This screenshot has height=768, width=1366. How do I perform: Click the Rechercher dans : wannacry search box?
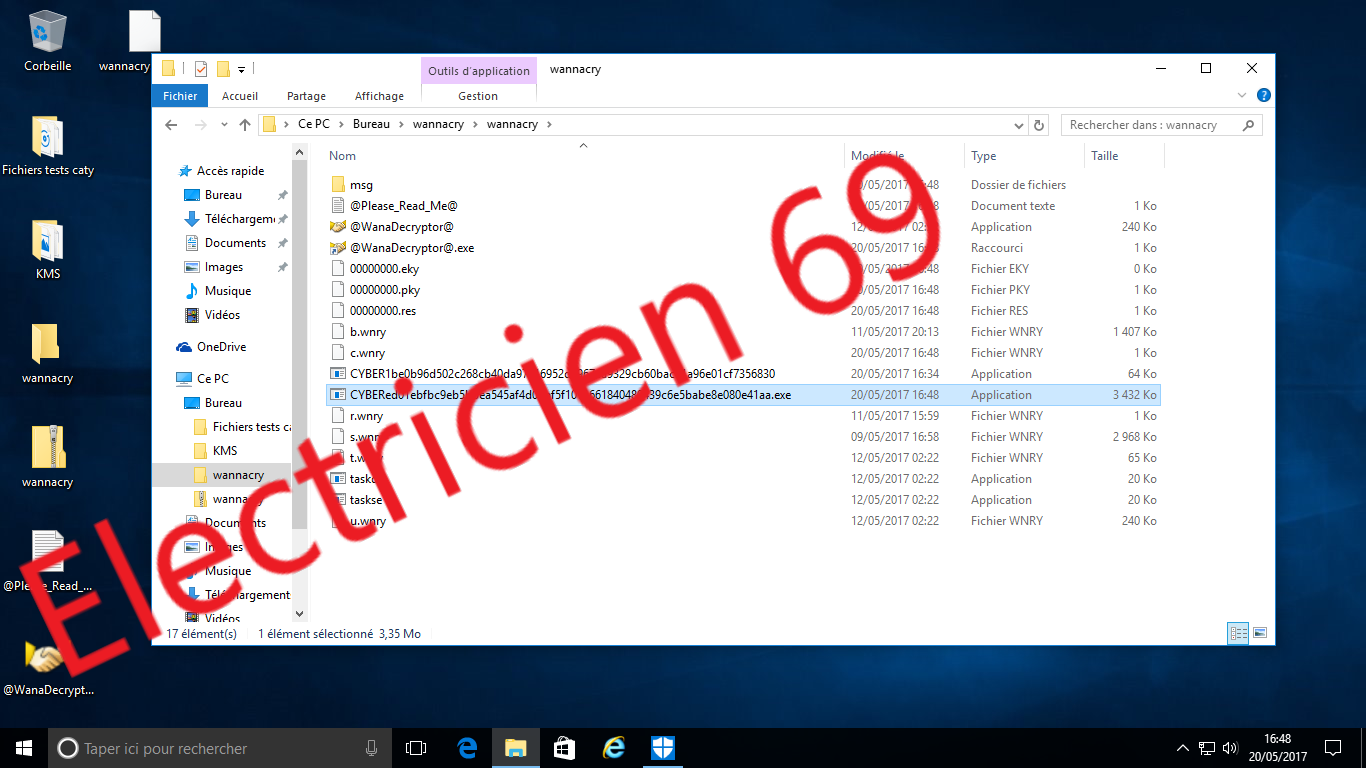point(1161,125)
